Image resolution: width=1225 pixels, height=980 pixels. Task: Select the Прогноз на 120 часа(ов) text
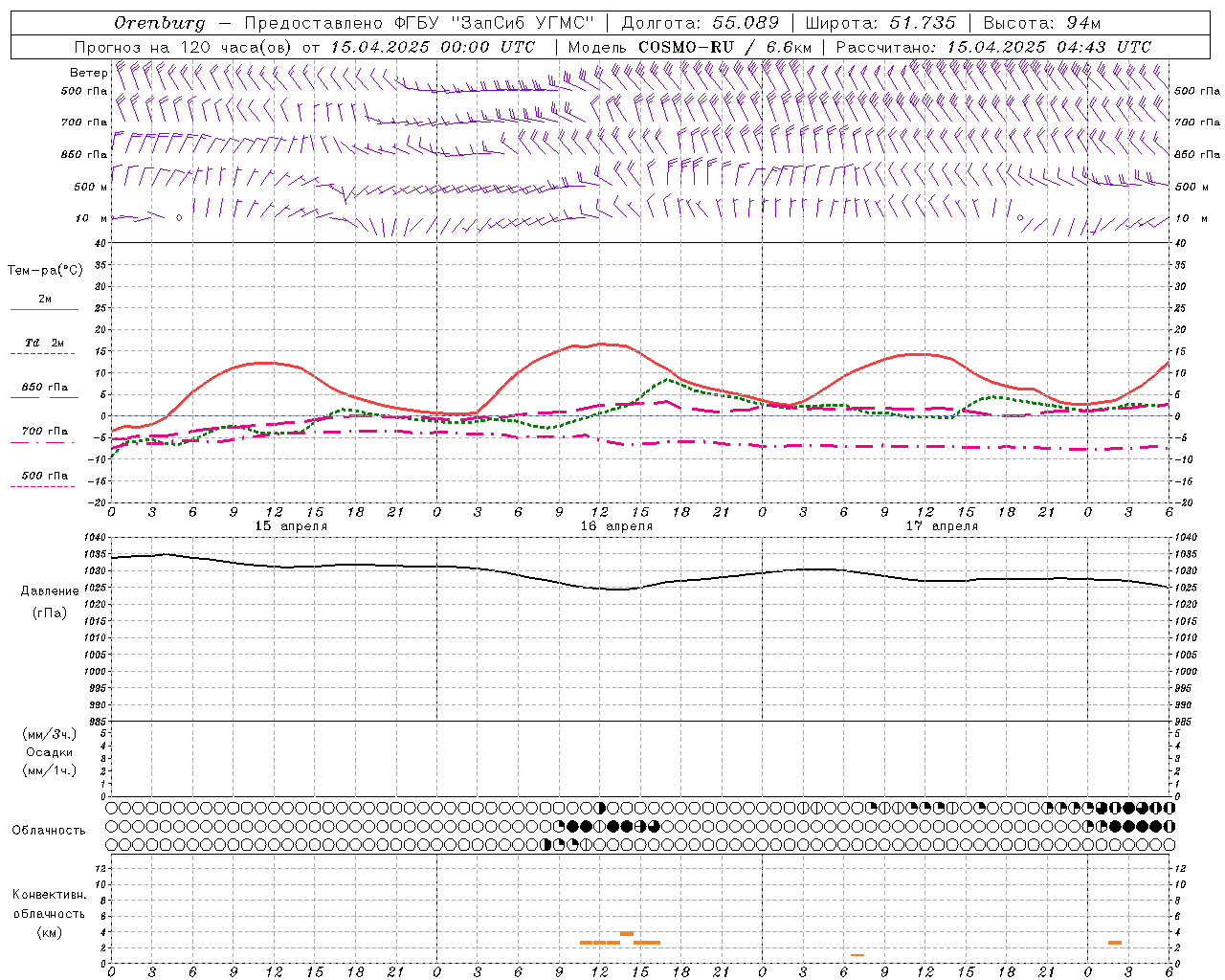tap(185, 47)
